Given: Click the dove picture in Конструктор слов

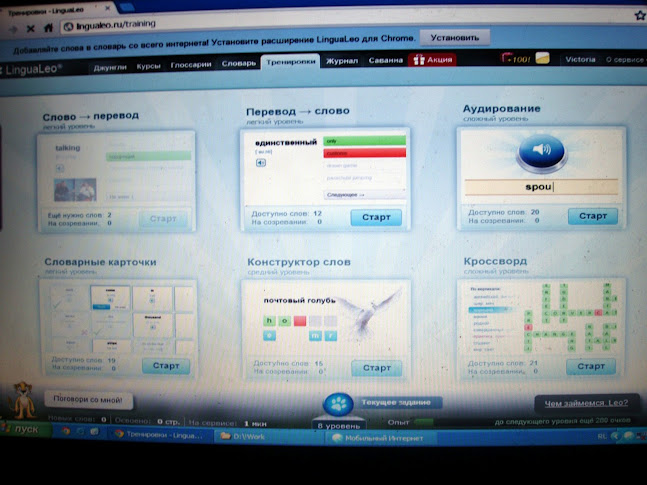Looking at the screenshot, I should point(369,312).
